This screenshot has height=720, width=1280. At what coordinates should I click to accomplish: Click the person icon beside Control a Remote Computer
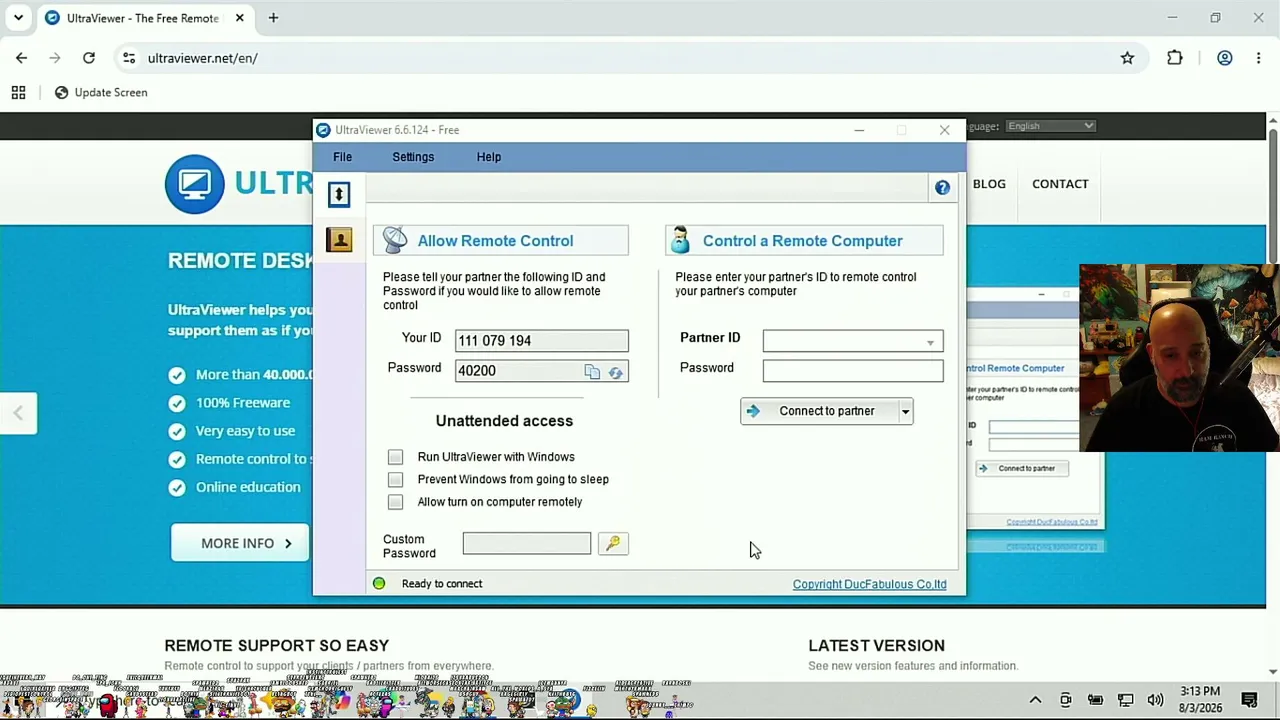tap(681, 240)
